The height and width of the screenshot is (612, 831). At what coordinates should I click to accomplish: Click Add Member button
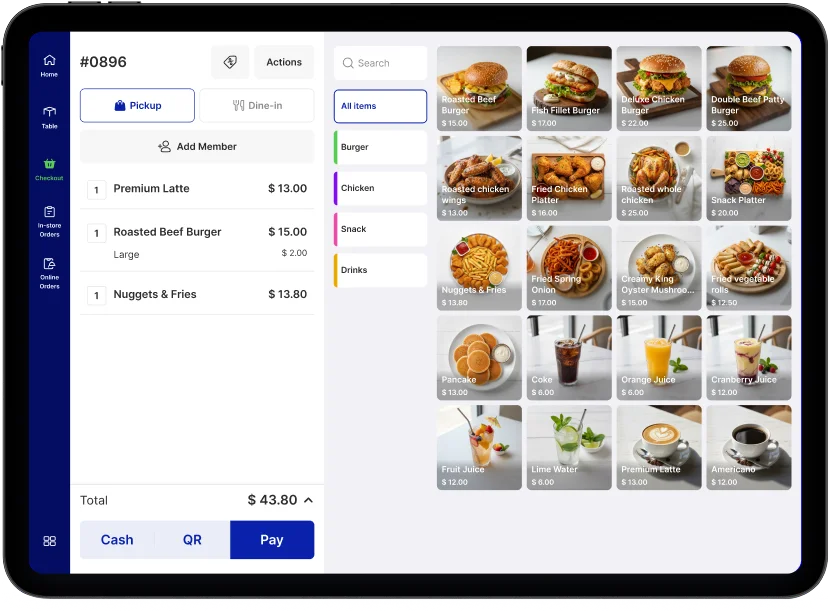197,146
